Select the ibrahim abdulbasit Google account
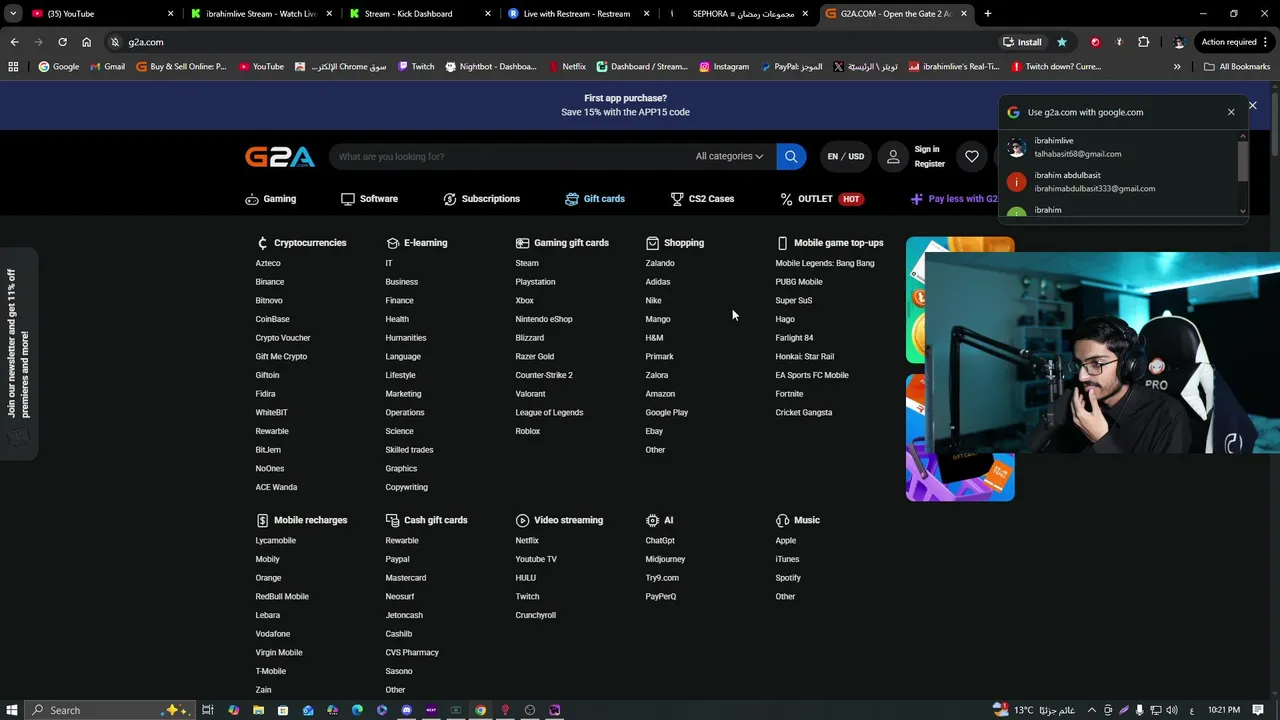Viewport: 1280px width, 720px height. 1120,182
